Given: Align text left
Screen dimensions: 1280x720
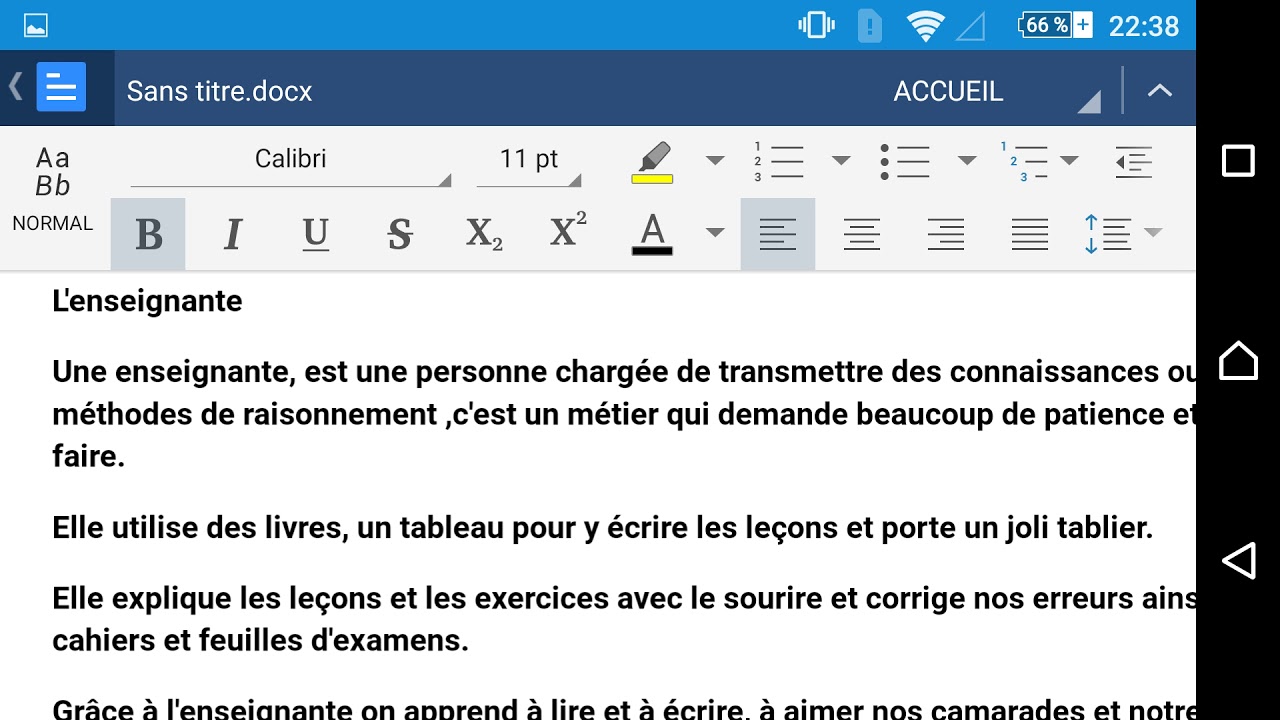Looking at the screenshot, I should point(778,234).
